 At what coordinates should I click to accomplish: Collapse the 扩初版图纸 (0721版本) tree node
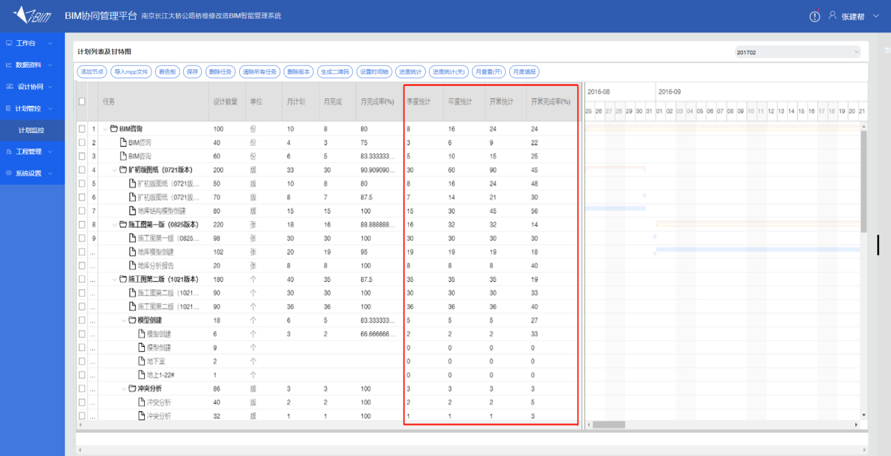point(114,170)
